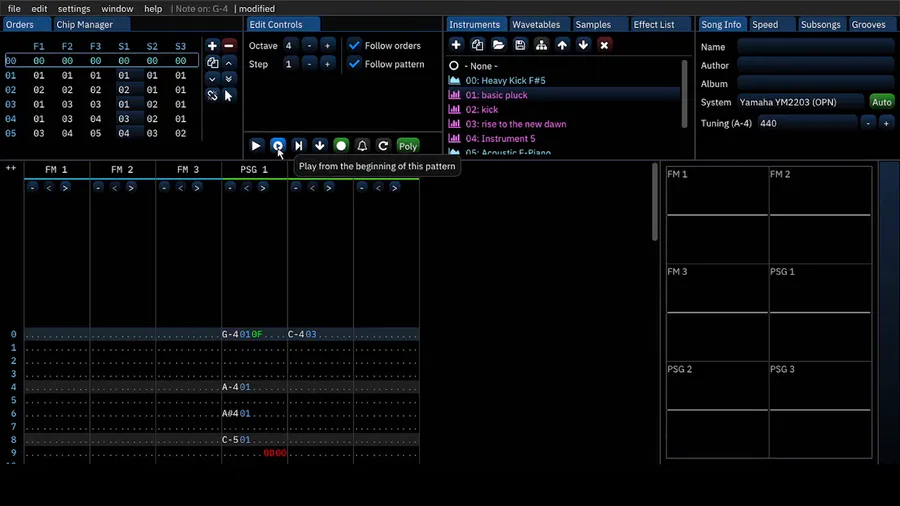Click the Tuning (A-4) value field 440
Viewport: 900px width, 506px height.
807,123
